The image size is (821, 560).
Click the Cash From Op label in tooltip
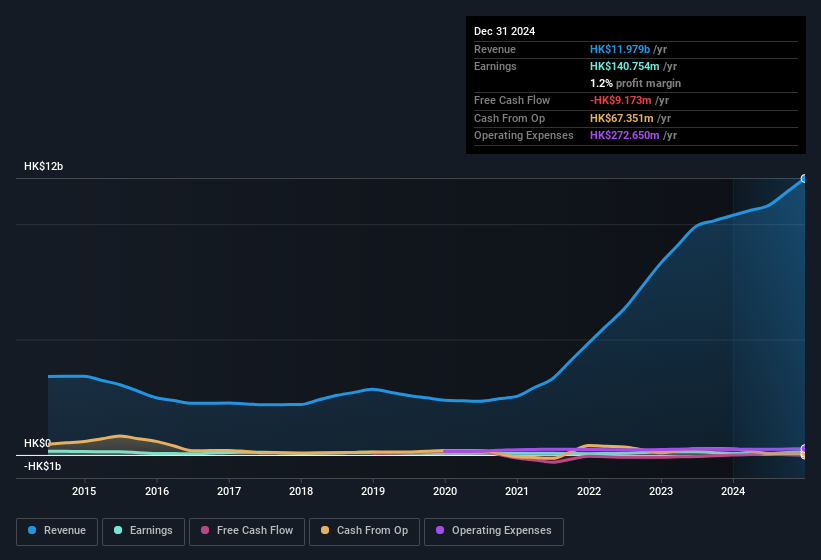[x=509, y=118]
